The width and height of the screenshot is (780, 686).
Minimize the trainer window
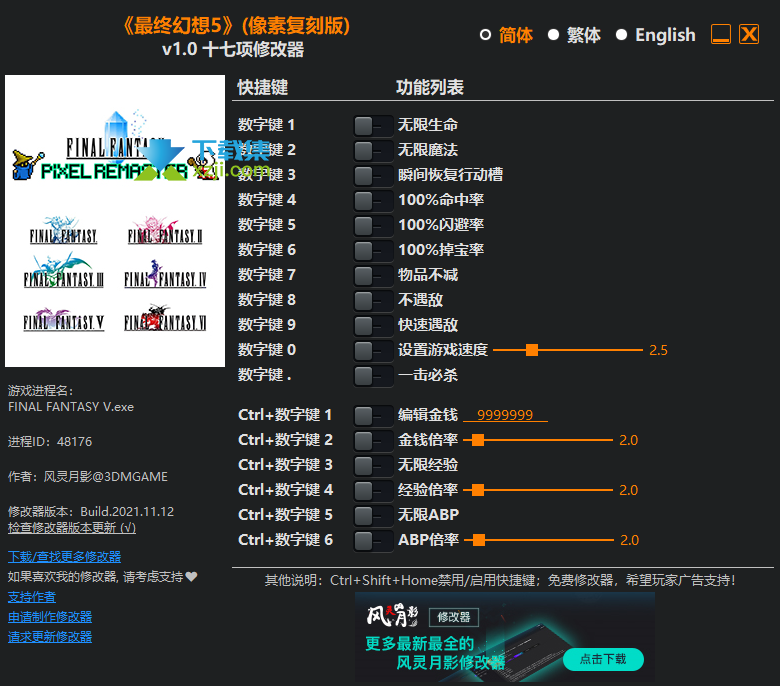721,34
